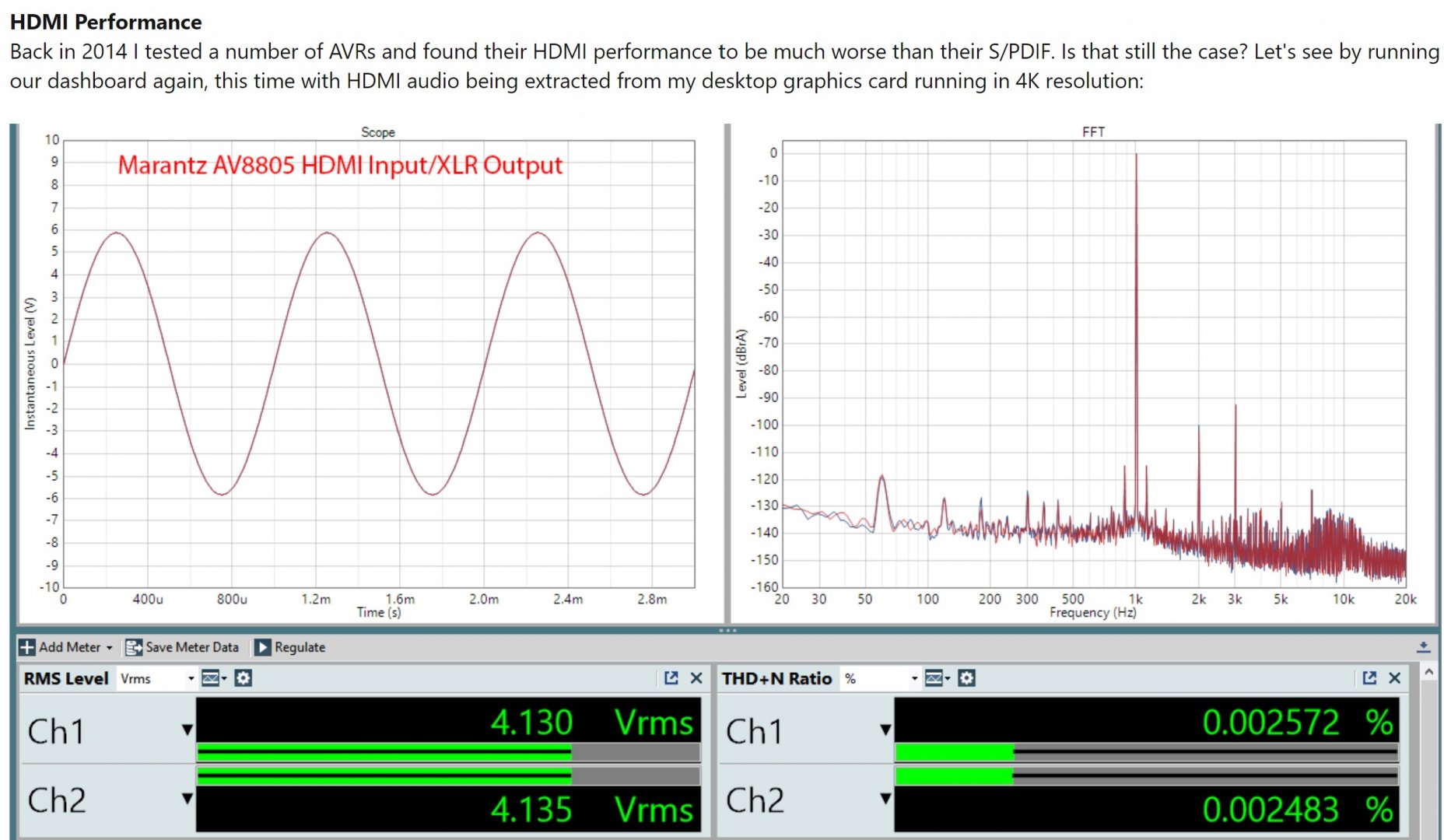This screenshot has width=1444, height=840.
Task: Expand the Ch1 dropdown in THD+N Ratio
Action: point(885,730)
